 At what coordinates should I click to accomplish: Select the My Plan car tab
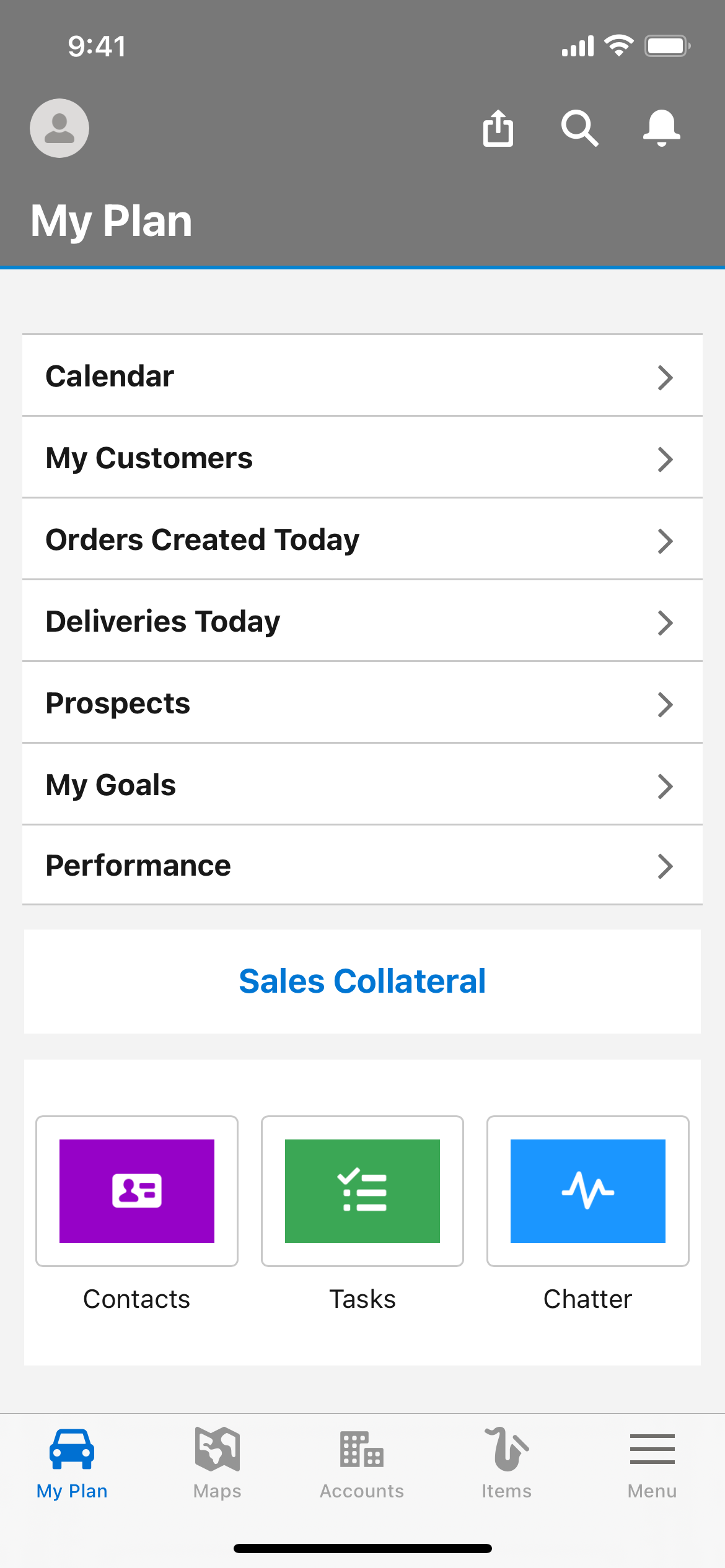(72, 1463)
